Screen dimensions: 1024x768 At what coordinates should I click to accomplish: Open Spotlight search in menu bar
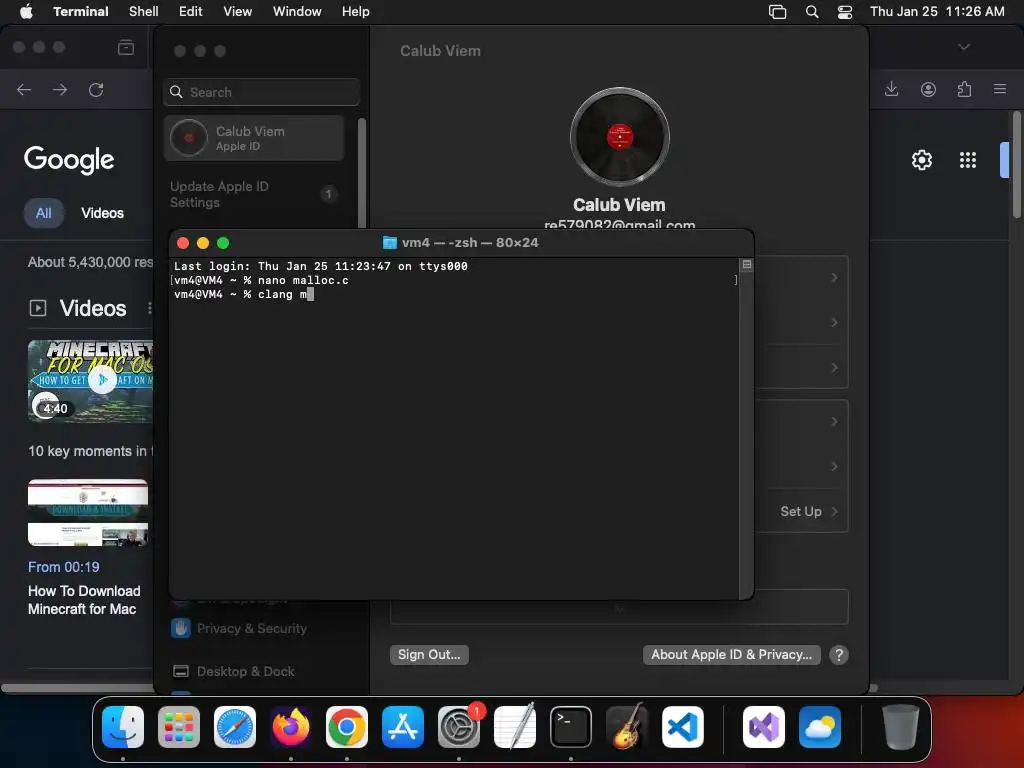812,12
